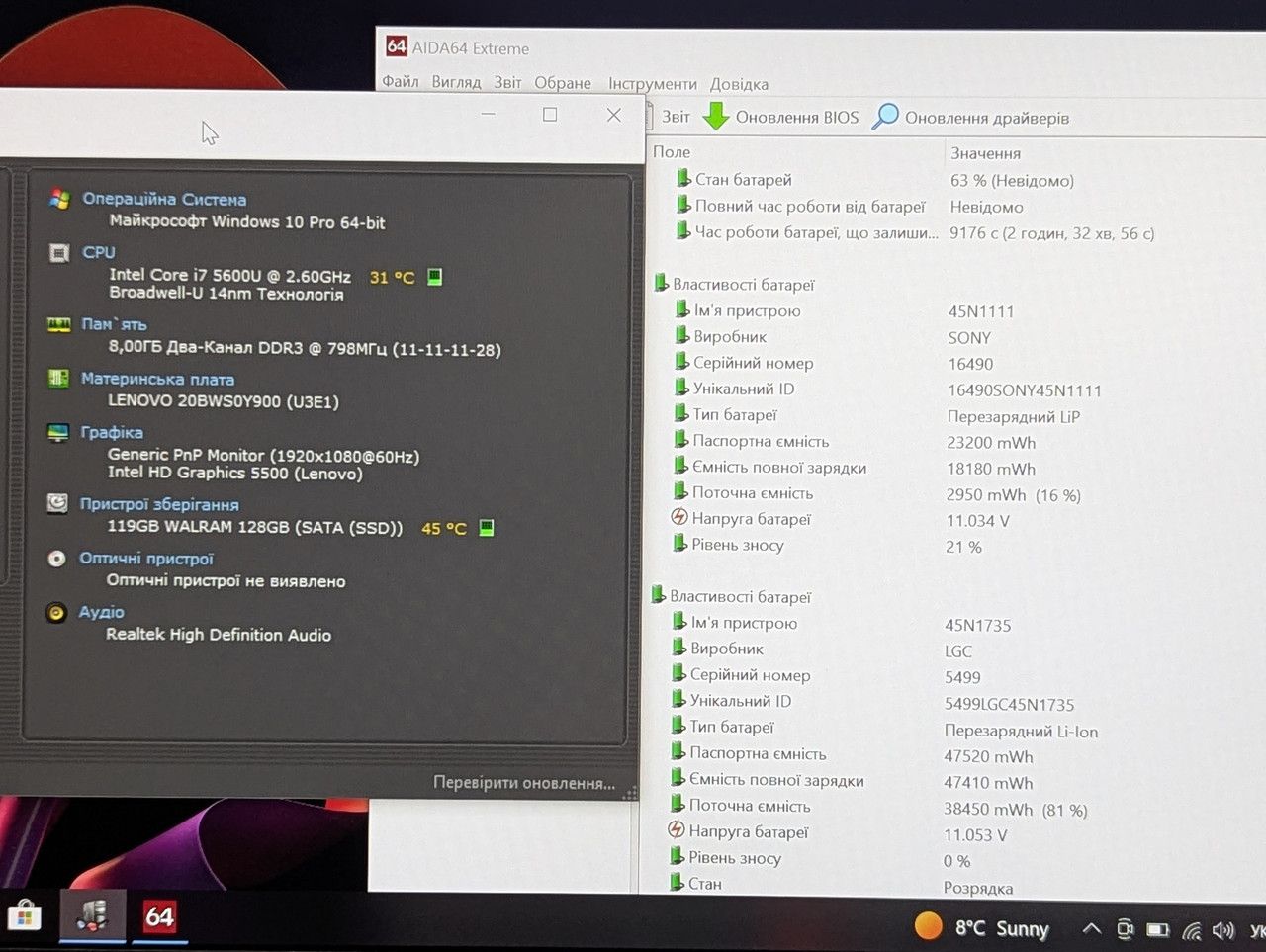Click the monitor graphics icon in Speccy

click(x=58, y=432)
